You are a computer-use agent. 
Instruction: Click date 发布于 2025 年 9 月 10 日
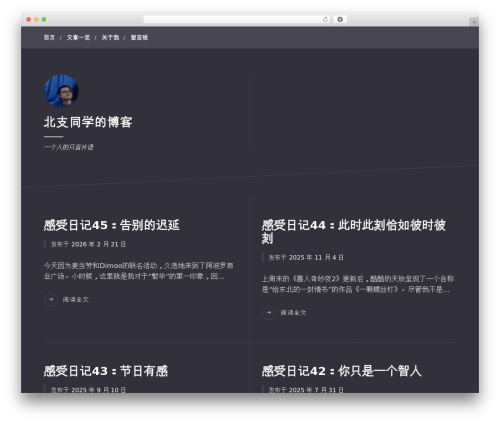pyautogui.click(x=88, y=390)
